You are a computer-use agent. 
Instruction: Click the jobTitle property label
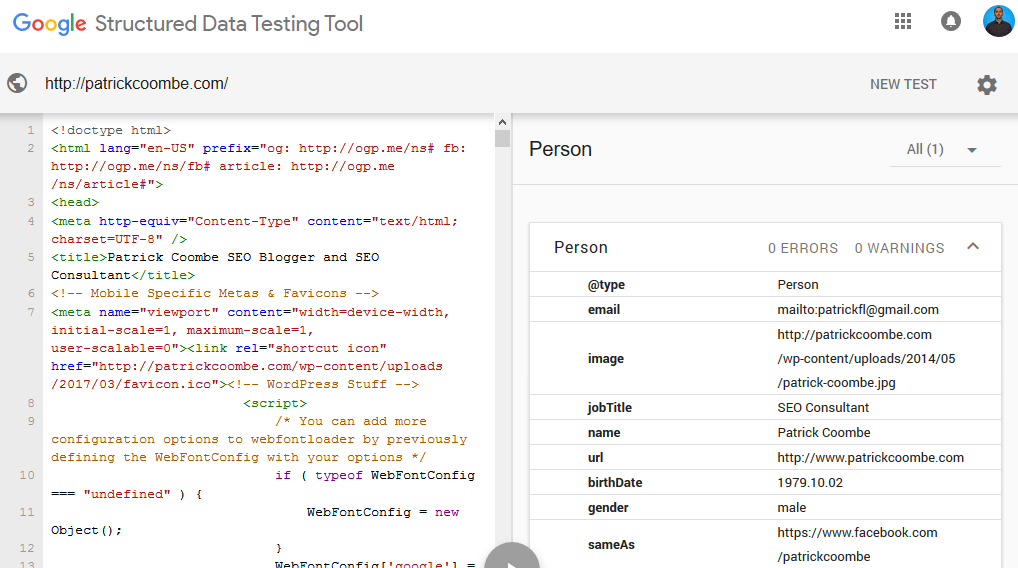[x=610, y=408]
